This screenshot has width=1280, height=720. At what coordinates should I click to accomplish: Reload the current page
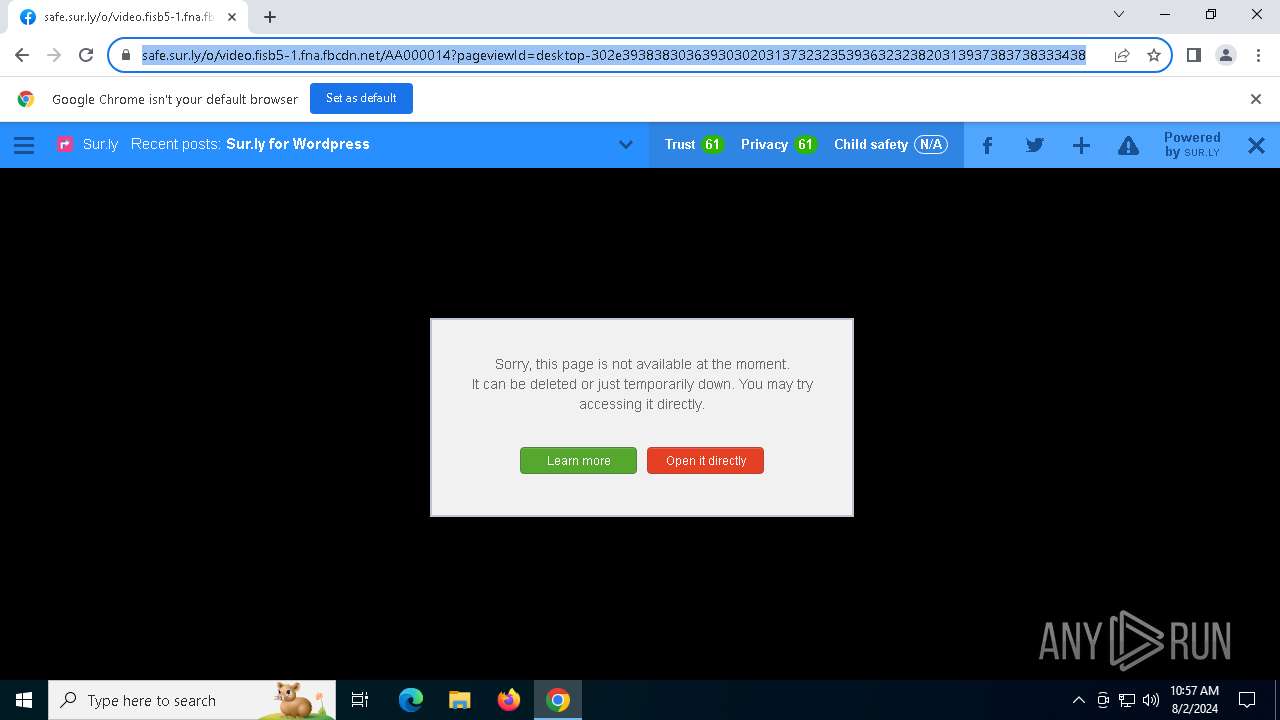(x=86, y=55)
